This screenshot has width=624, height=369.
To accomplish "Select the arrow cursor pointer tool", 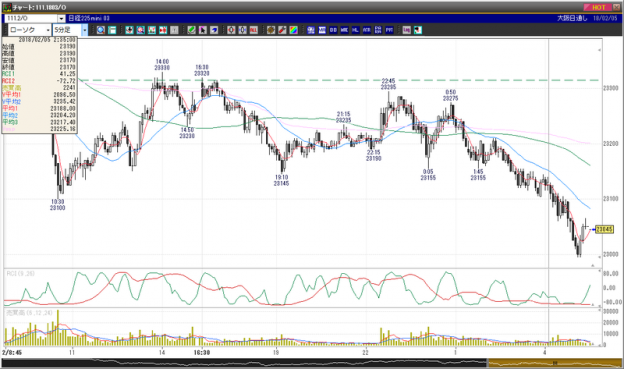I will [203, 30].
